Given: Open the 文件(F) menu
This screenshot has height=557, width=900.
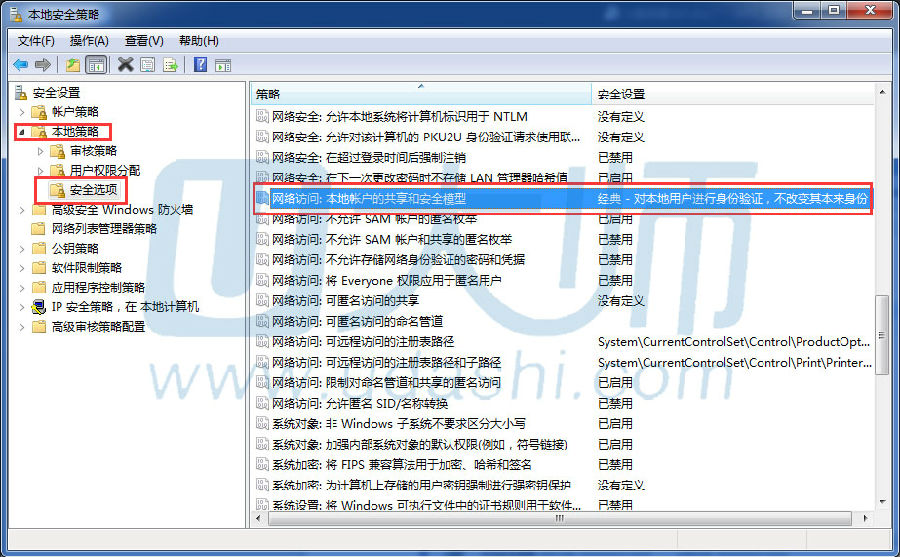Looking at the screenshot, I should pos(36,41).
